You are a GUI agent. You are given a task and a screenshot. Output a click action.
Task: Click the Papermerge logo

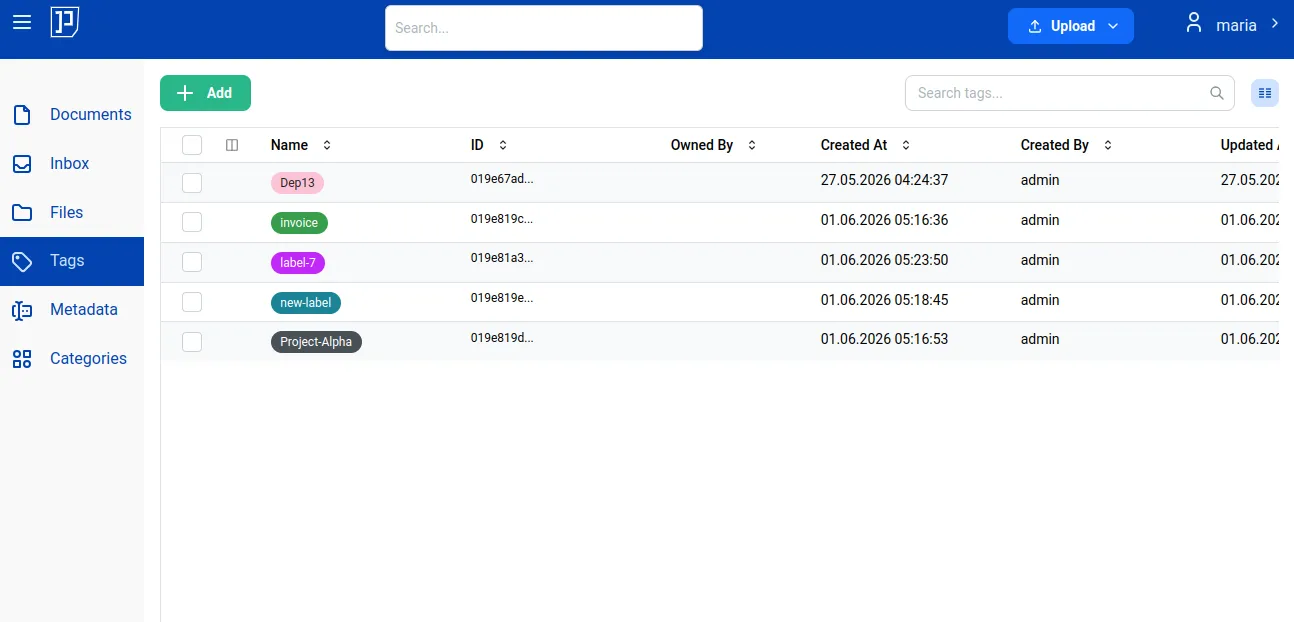point(65,22)
